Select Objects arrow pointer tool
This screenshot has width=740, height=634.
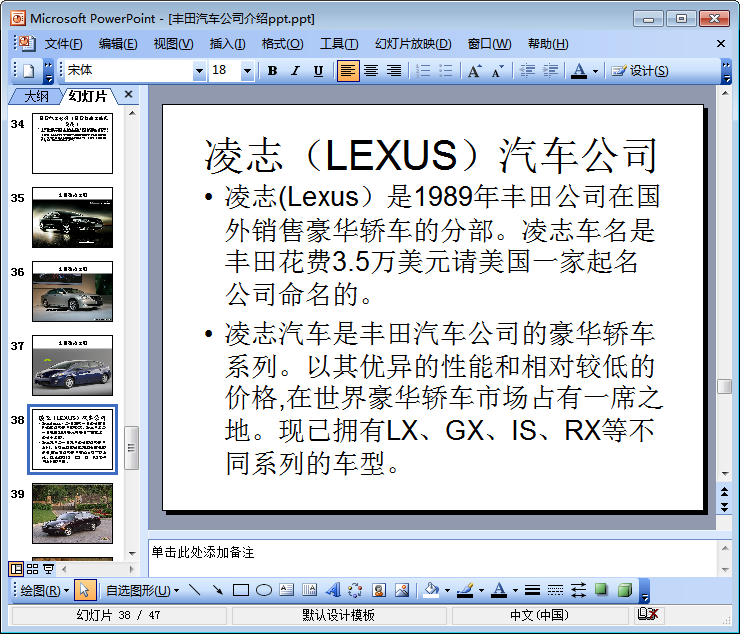[x=85, y=590]
